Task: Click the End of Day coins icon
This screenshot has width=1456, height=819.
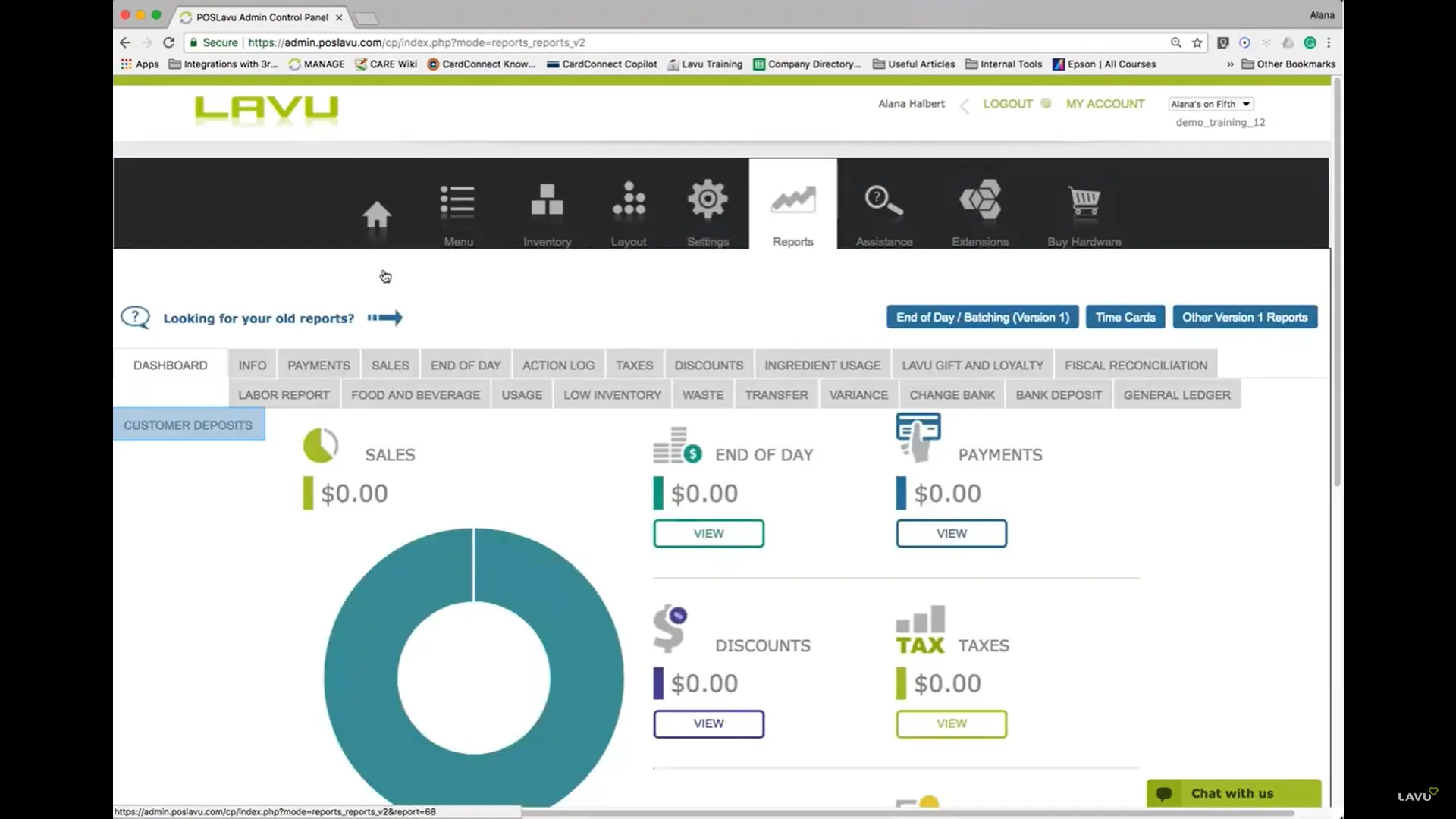Action: (x=677, y=445)
